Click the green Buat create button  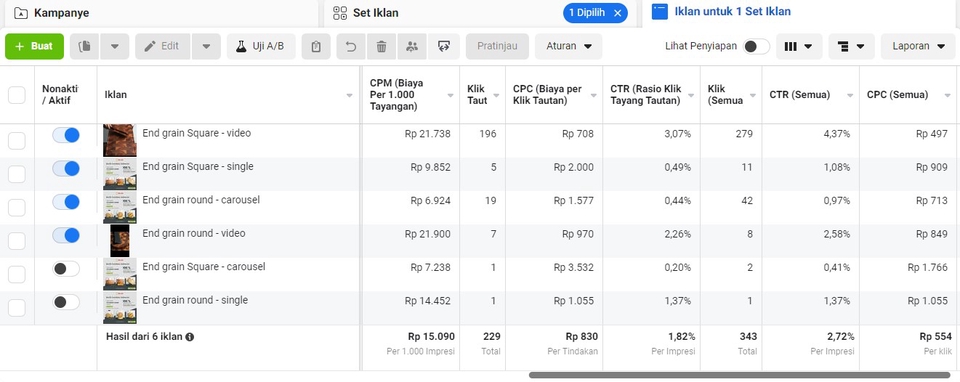34,47
